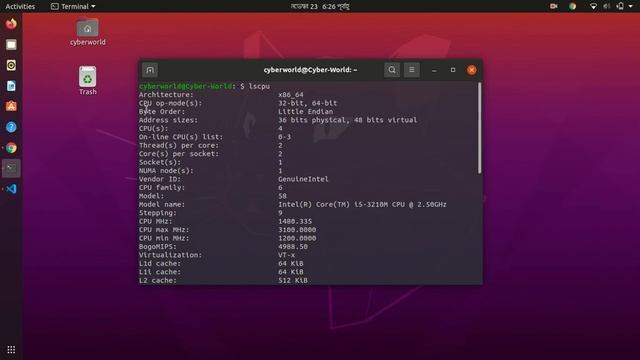
Task: Open the Files app in dock
Action: [x=11, y=44]
